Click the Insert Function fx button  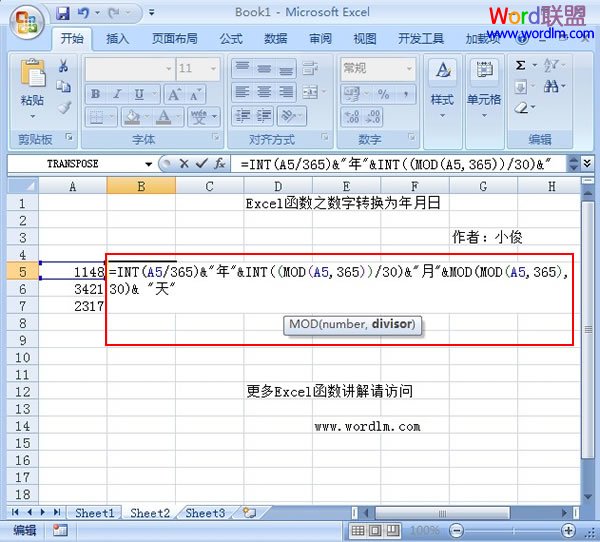point(220,164)
